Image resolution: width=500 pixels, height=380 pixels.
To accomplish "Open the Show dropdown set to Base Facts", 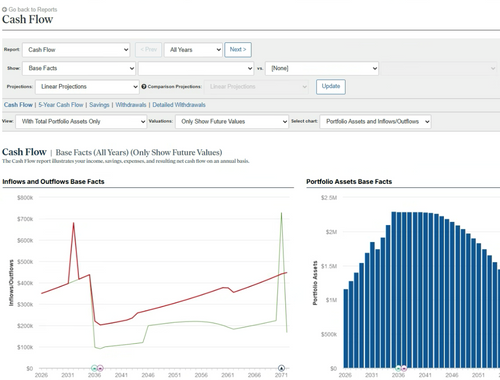I will [x=79, y=68].
